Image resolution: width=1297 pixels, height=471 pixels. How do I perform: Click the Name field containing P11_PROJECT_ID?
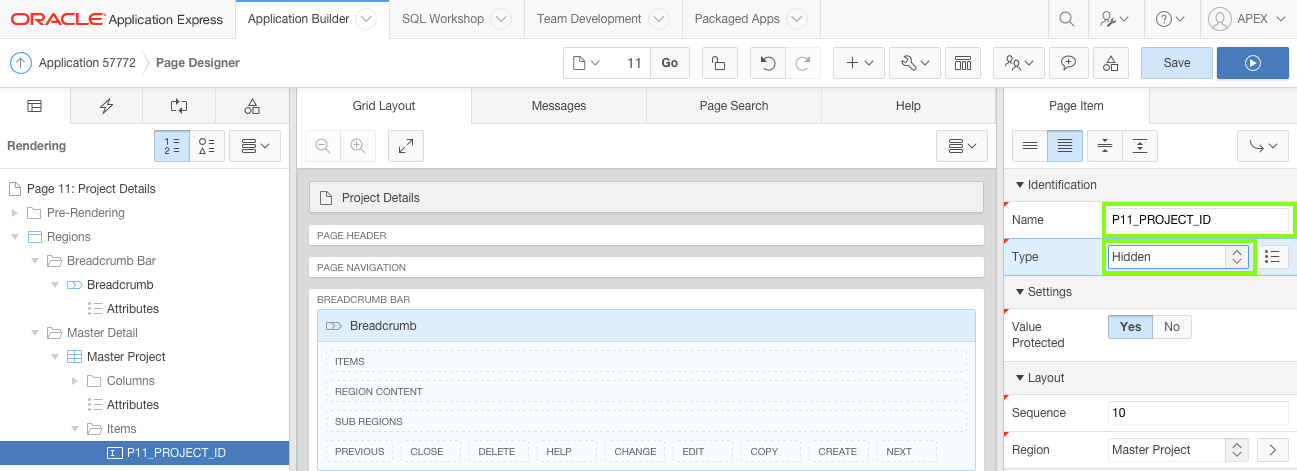pyautogui.click(x=1197, y=219)
